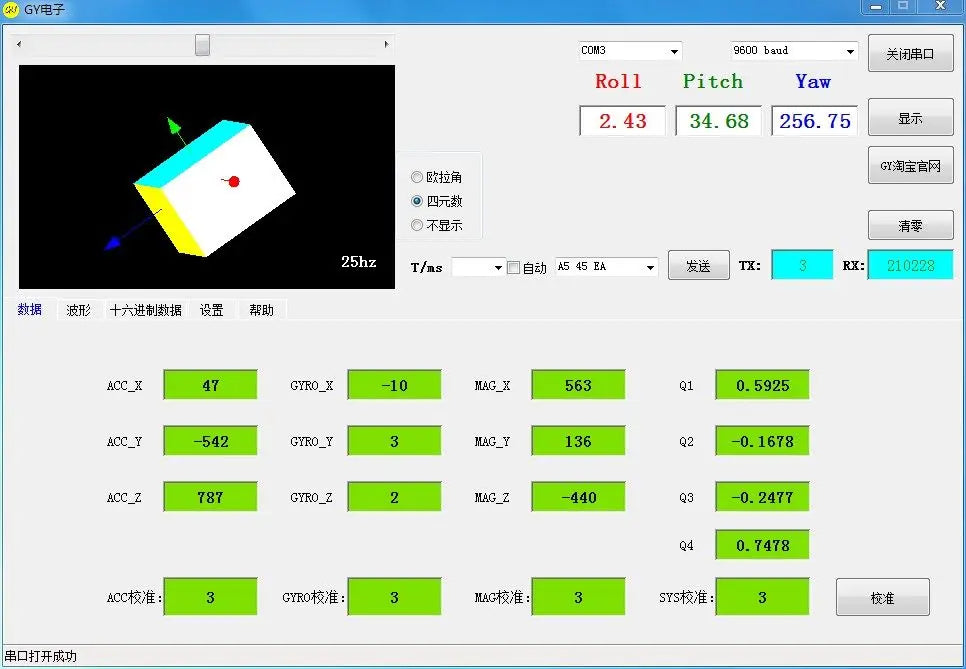Viewport: 966px width, 669px height.
Task: Open the A5 45 EA command dropdown
Action: coord(650,267)
